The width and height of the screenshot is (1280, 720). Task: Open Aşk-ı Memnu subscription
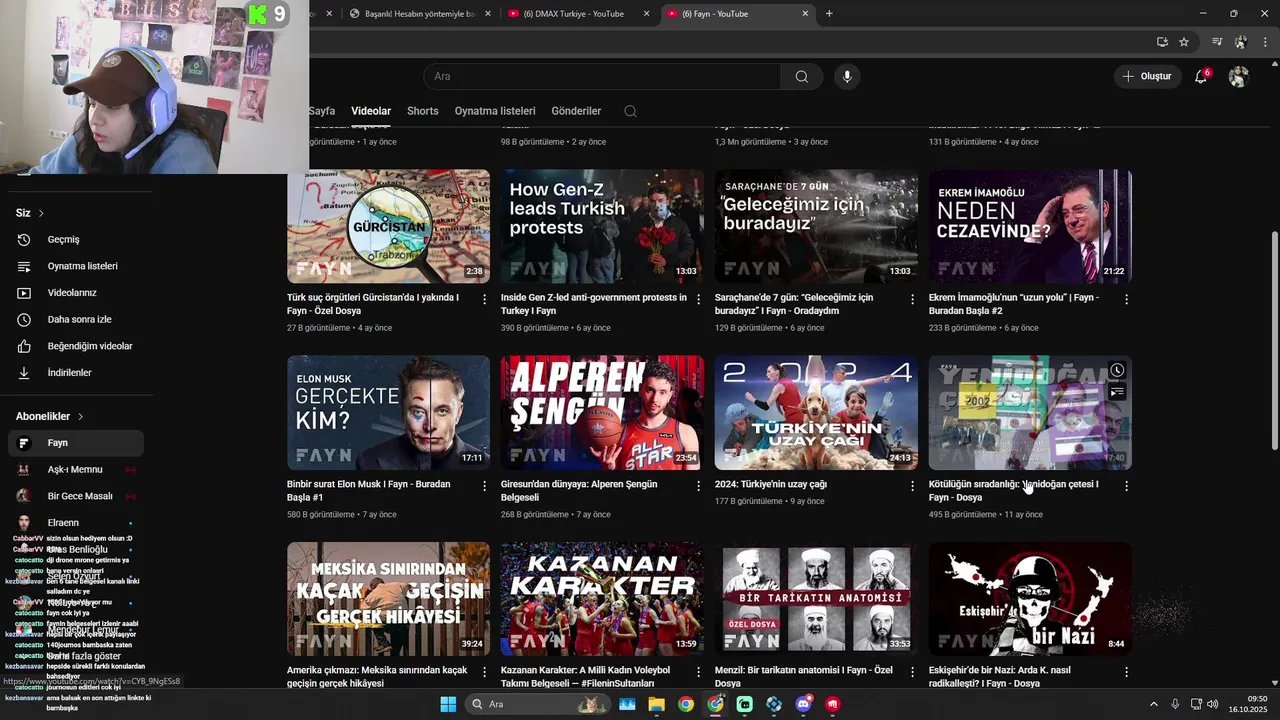tap(76, 470)
